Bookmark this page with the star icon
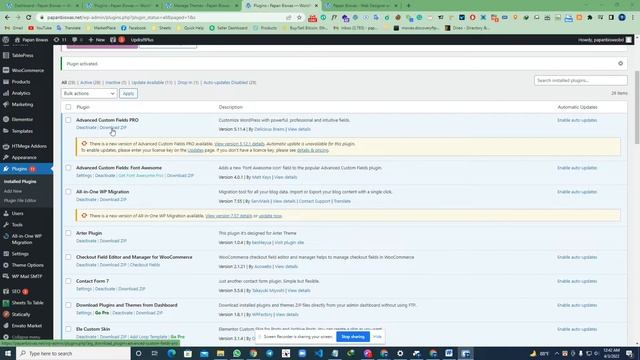 pyautogui.click(x=299, y=18)
